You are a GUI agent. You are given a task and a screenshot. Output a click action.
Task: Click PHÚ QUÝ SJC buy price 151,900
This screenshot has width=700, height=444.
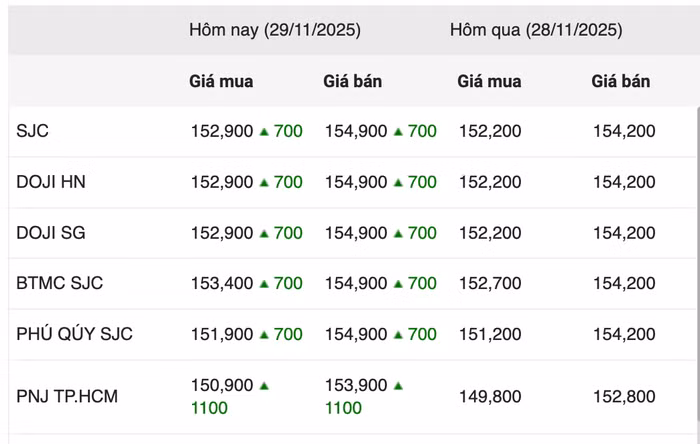click(x=222, y=335)
